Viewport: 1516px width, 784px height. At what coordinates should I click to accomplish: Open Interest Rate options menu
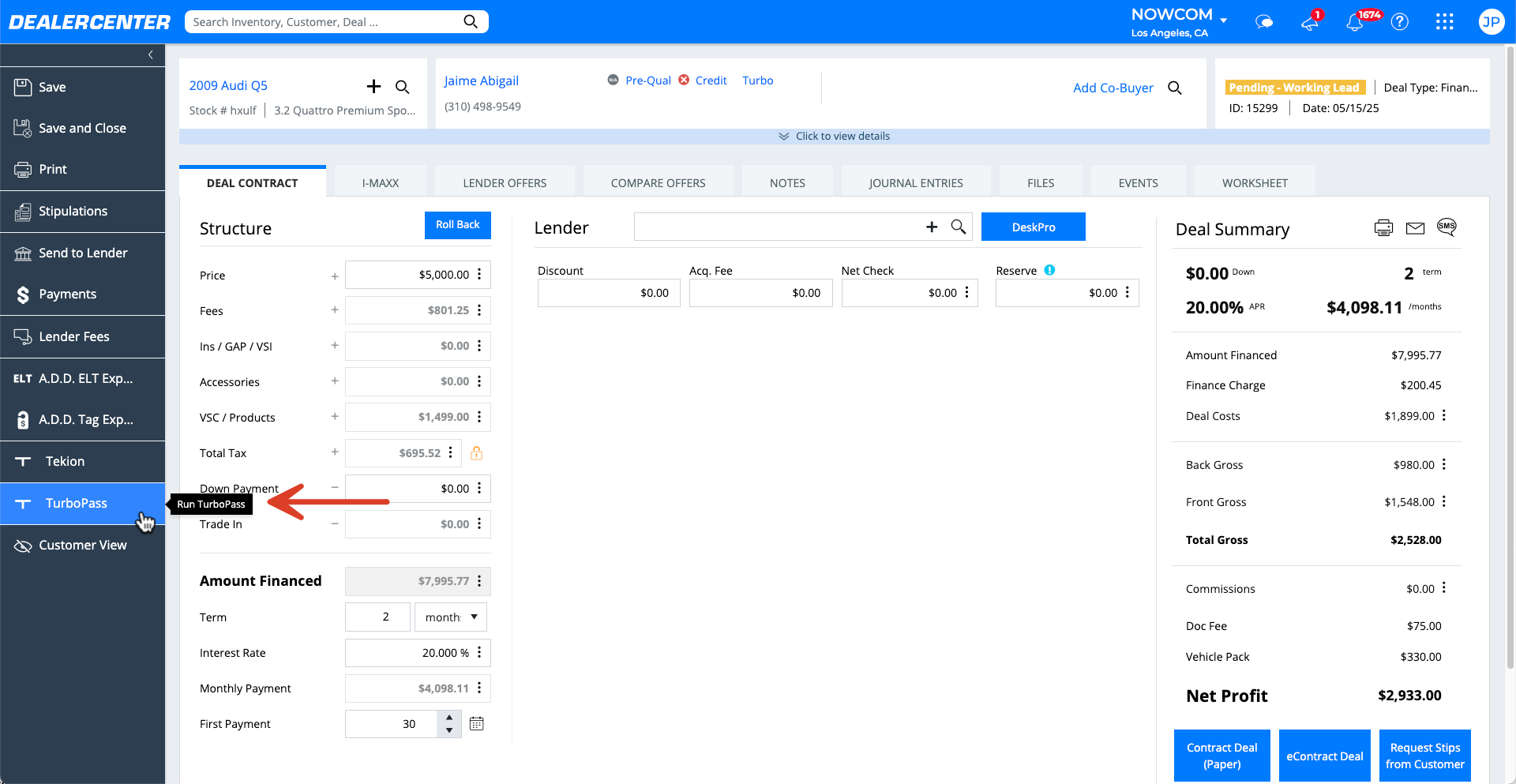[x=479, y=652]
